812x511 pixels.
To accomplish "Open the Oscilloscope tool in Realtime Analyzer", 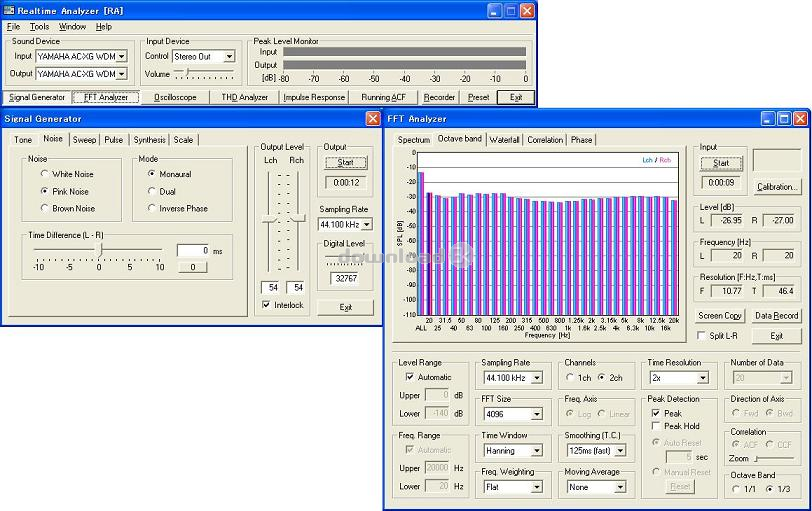I will click(x=175, y=97).
